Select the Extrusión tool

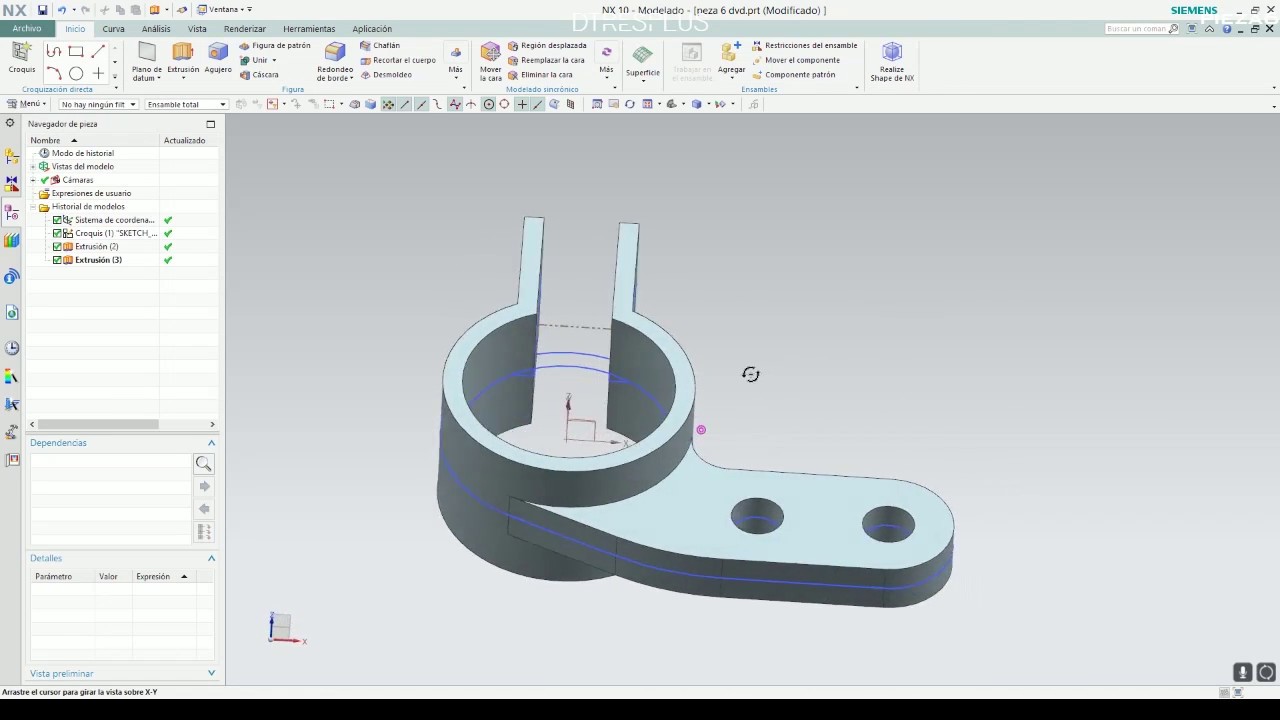click(183, 58)
